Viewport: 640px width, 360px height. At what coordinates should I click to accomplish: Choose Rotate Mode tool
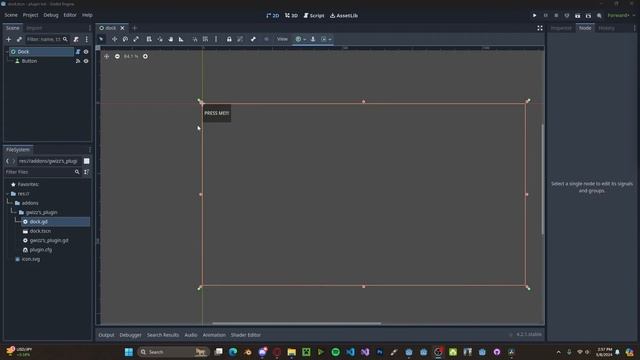coord(125,39)
